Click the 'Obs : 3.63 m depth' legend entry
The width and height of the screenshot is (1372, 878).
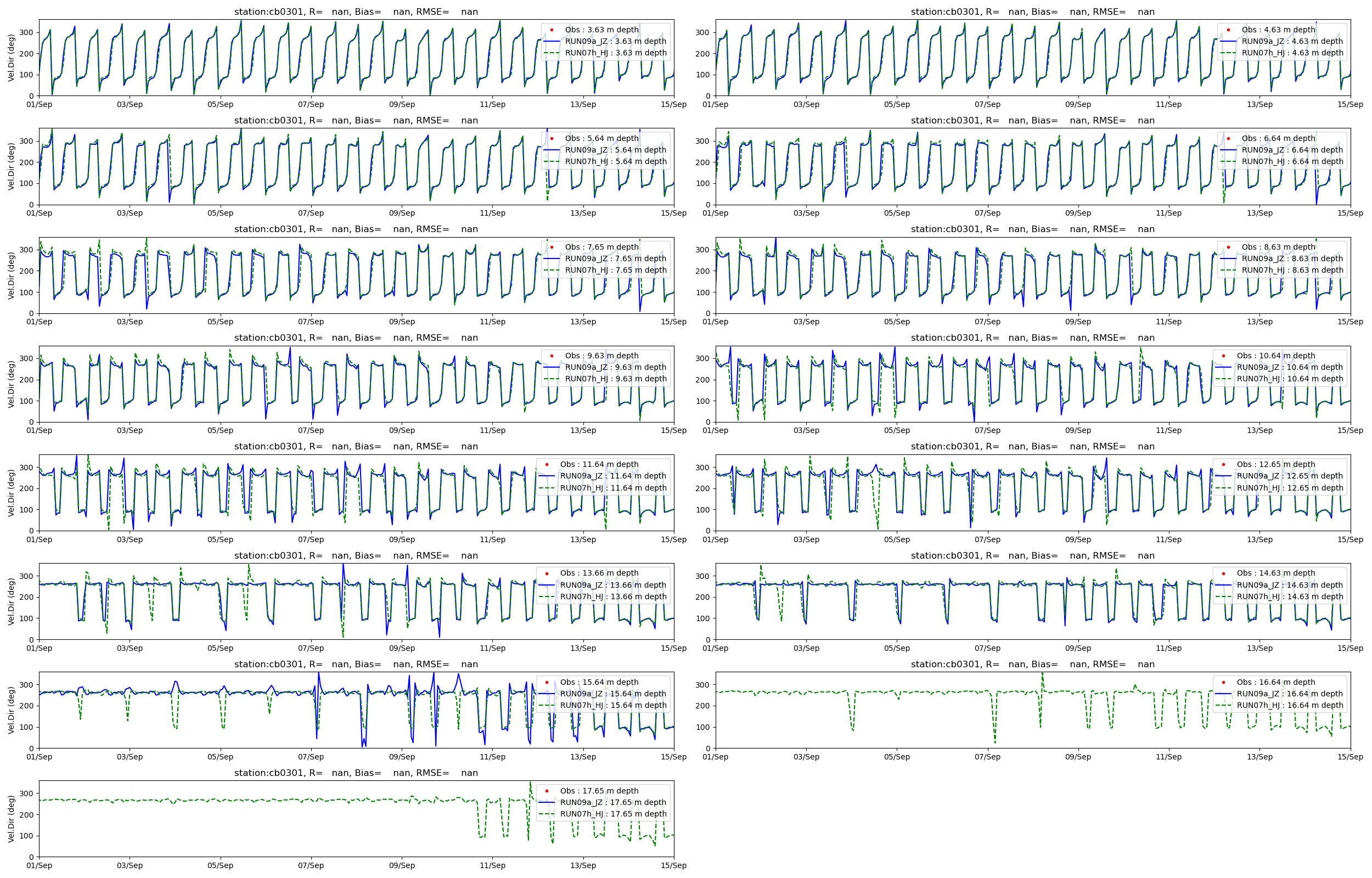point(601,30)
